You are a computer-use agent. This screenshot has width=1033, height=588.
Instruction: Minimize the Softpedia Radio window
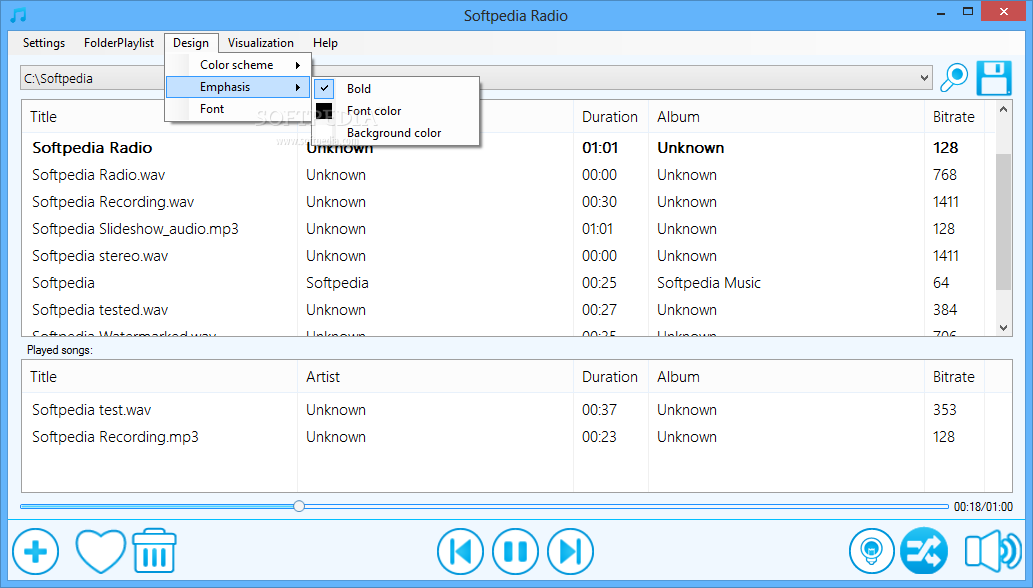point(941,12)
